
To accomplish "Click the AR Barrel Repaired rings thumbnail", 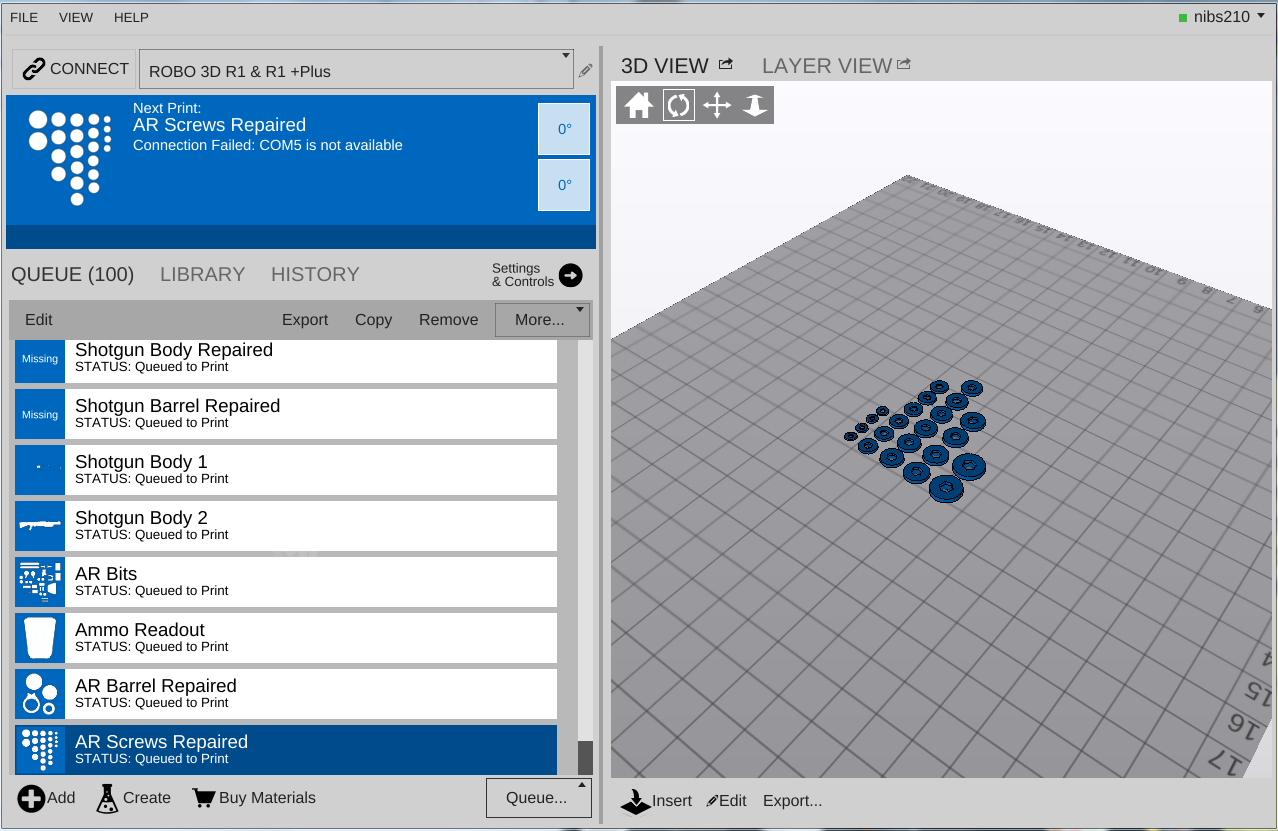I will 40,693.
